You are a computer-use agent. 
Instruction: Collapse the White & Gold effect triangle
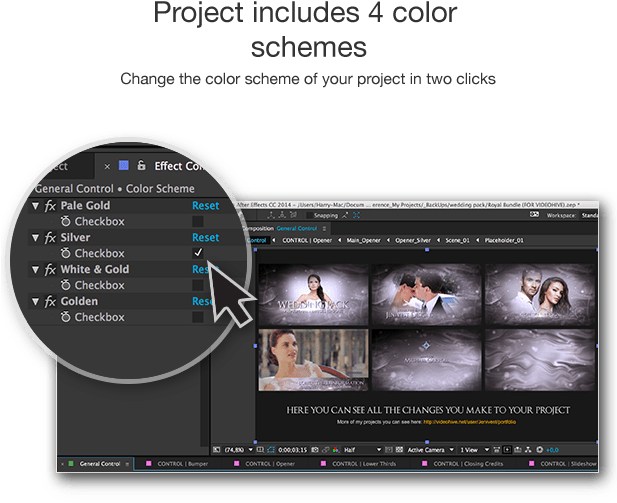[x=35, y=270]
